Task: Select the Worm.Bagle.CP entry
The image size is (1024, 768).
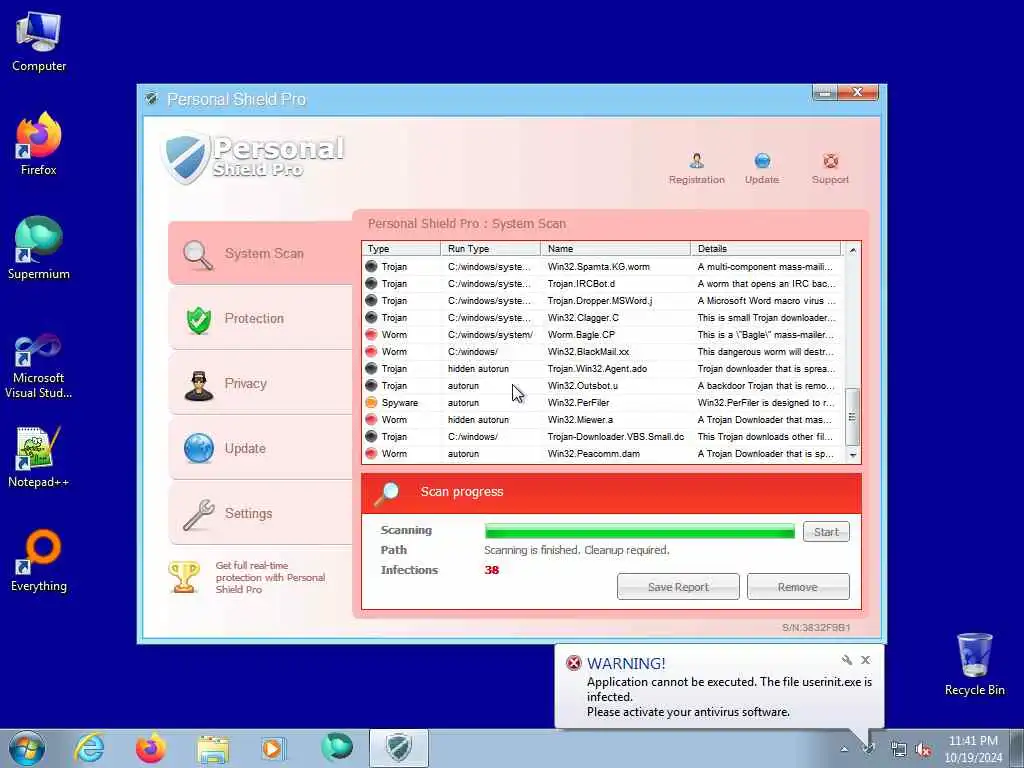Action: coord(603,334)
